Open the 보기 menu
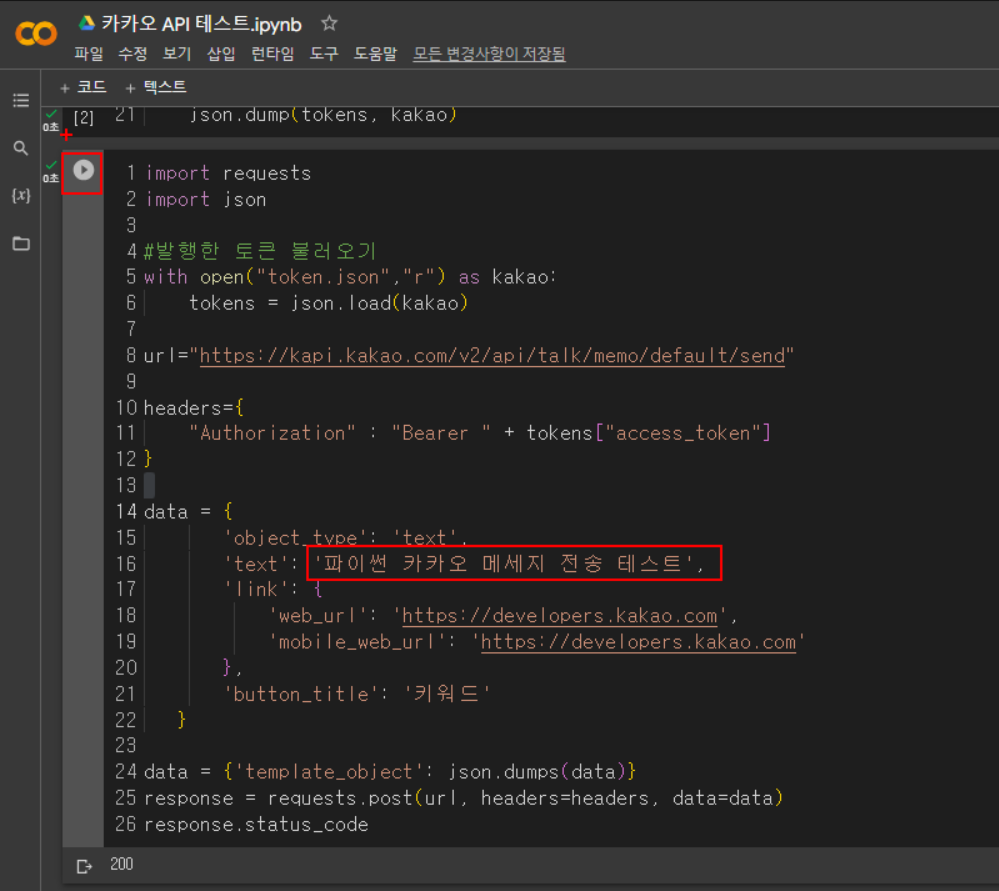The image size is (999, 891). pos(177,54)
